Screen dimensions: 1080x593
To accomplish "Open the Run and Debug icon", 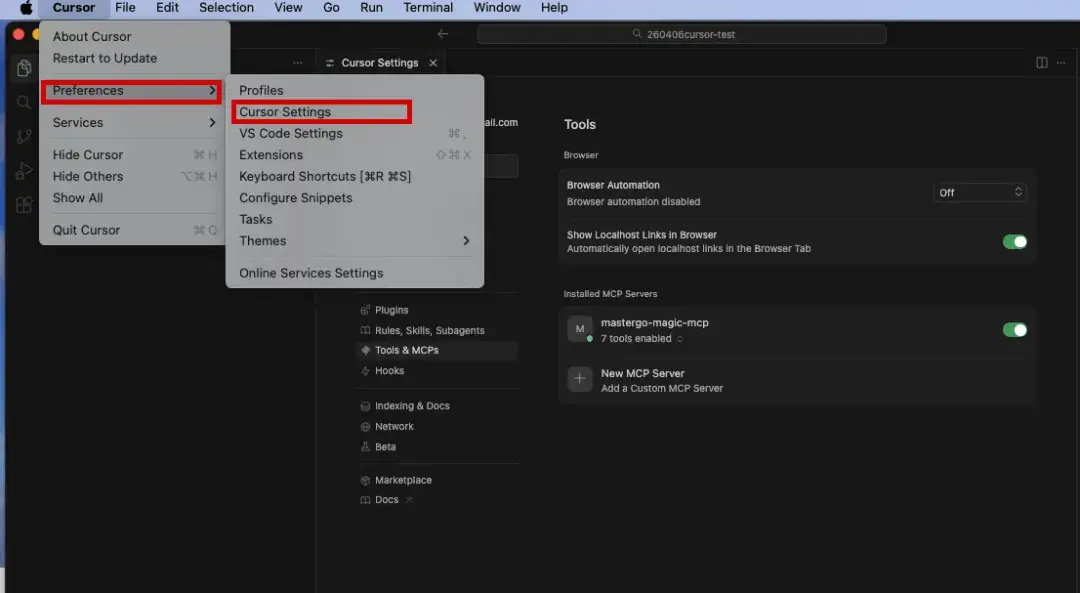I will [x=24, y=171].
